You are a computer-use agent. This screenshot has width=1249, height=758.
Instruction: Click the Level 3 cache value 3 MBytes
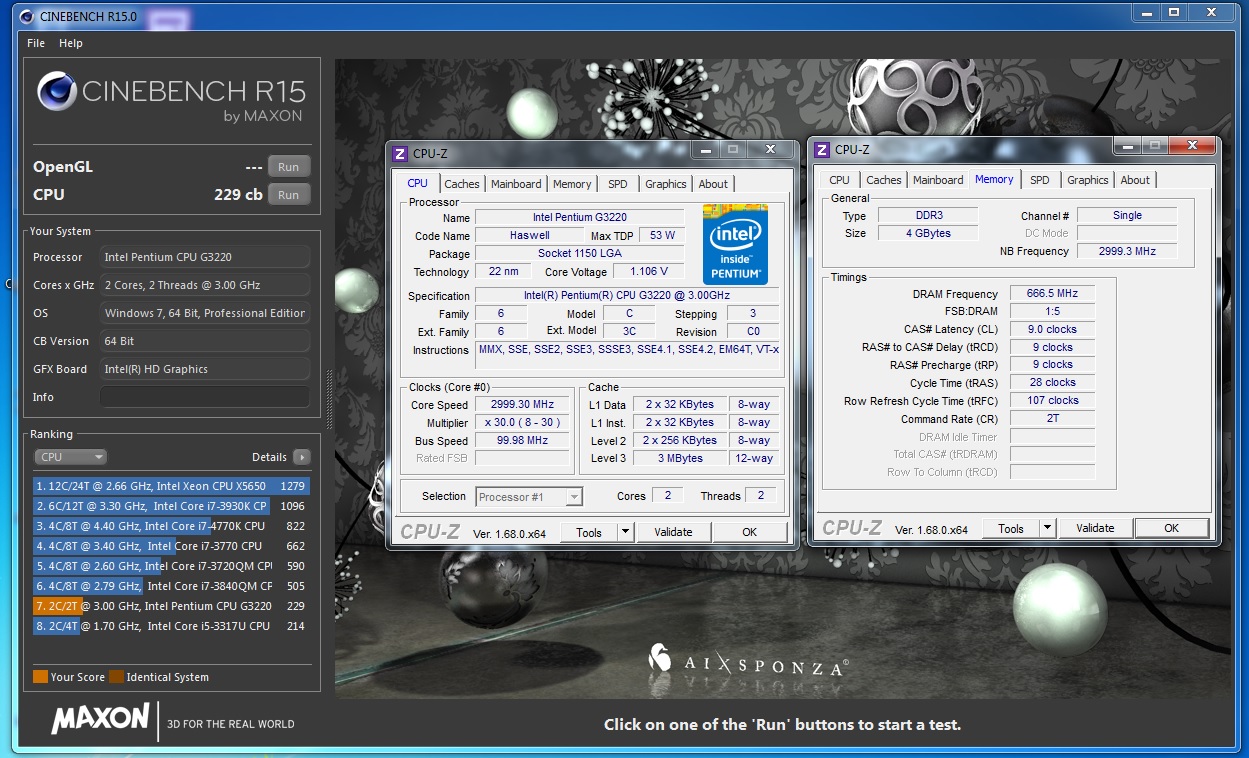point(680,458)
